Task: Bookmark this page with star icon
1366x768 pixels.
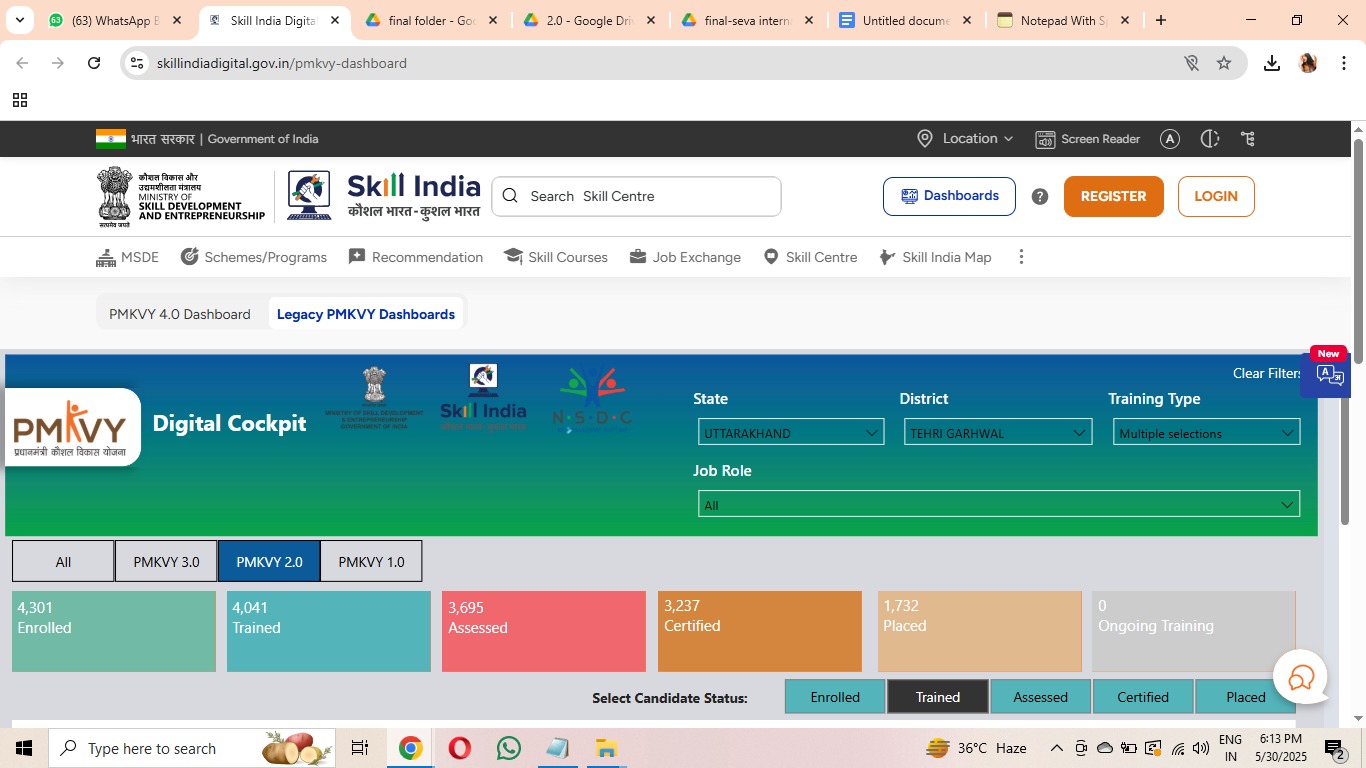Action: pyautogui.click(x=1224, y=63)
